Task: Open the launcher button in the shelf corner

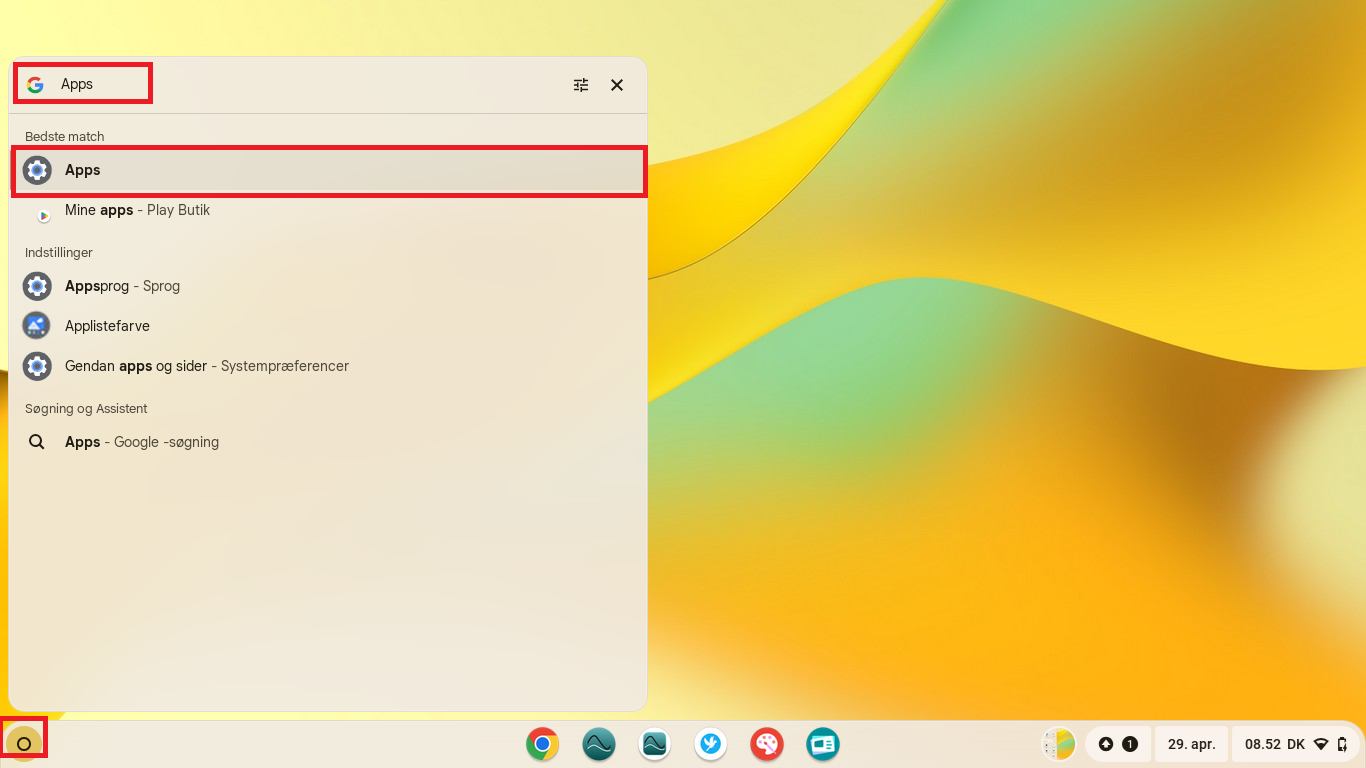Action: (24, 743)
